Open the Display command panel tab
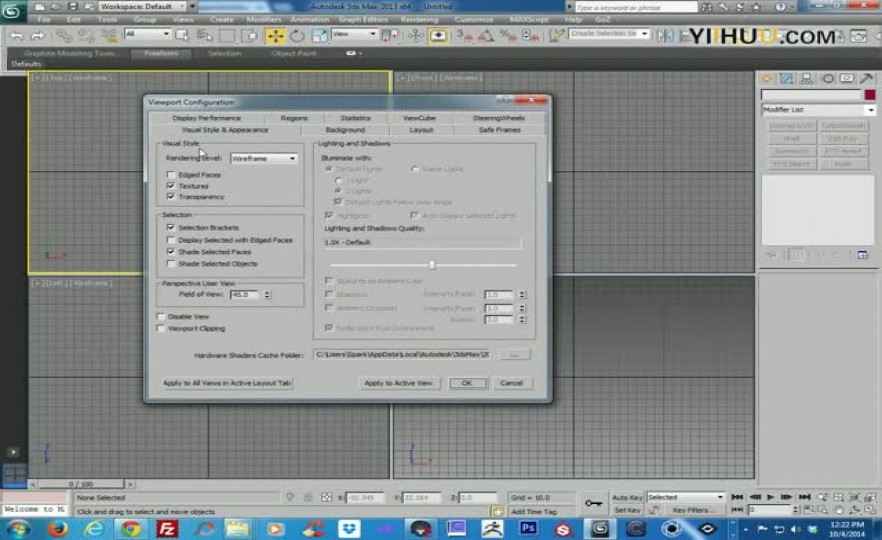This screenshot has width=882, height=540. (847, 79)
